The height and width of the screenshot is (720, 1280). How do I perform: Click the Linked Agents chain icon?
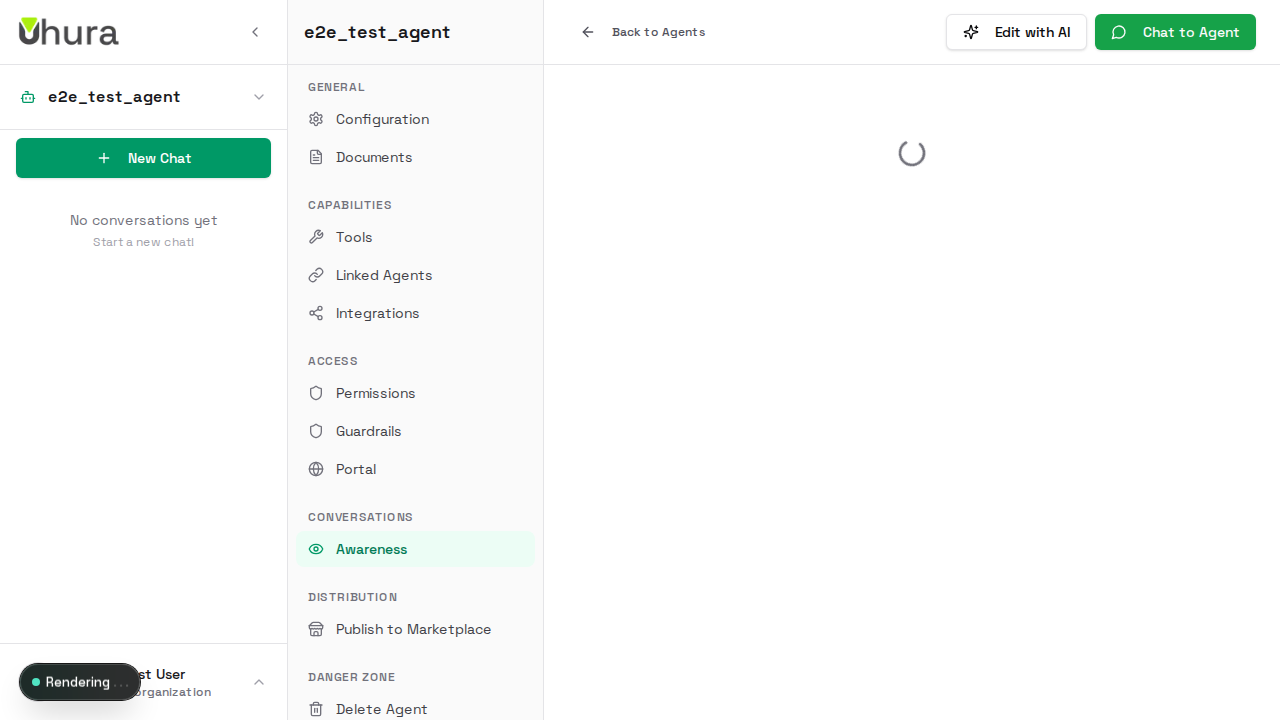pyautogui.click(x=315, y=275)
